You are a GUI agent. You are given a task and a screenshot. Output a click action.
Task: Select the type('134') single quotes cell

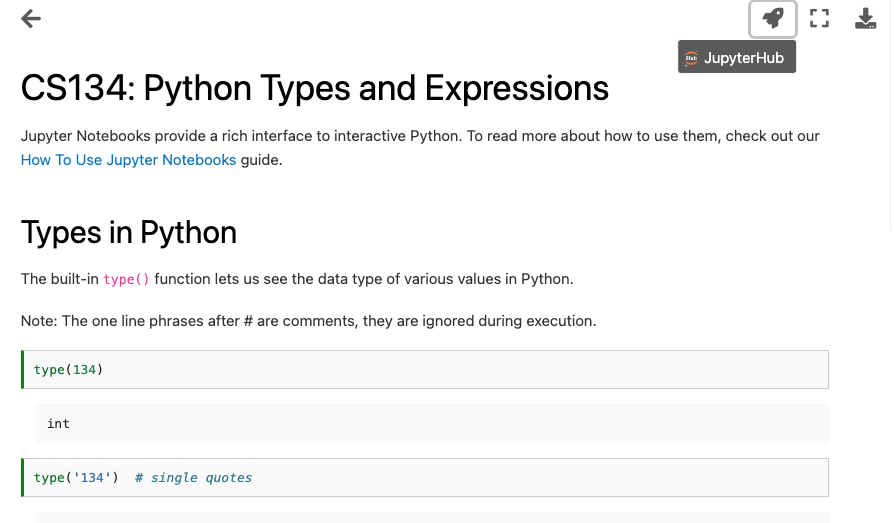[x=425, y=477]
